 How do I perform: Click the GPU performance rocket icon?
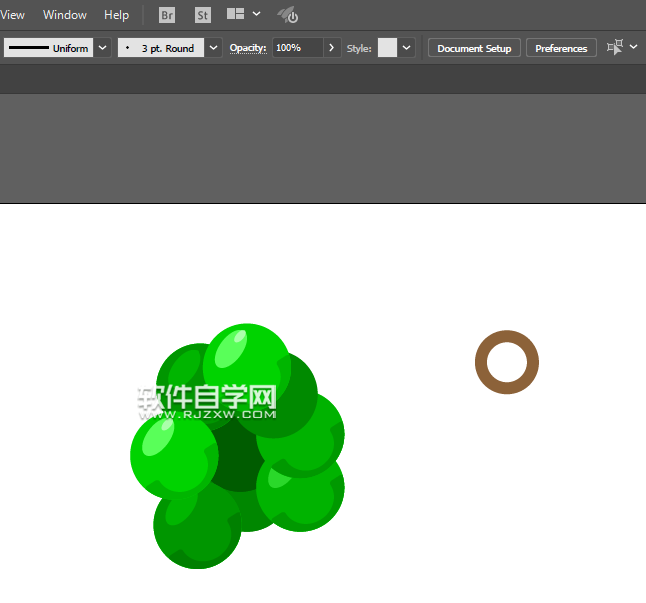click(x=287, y=15)
